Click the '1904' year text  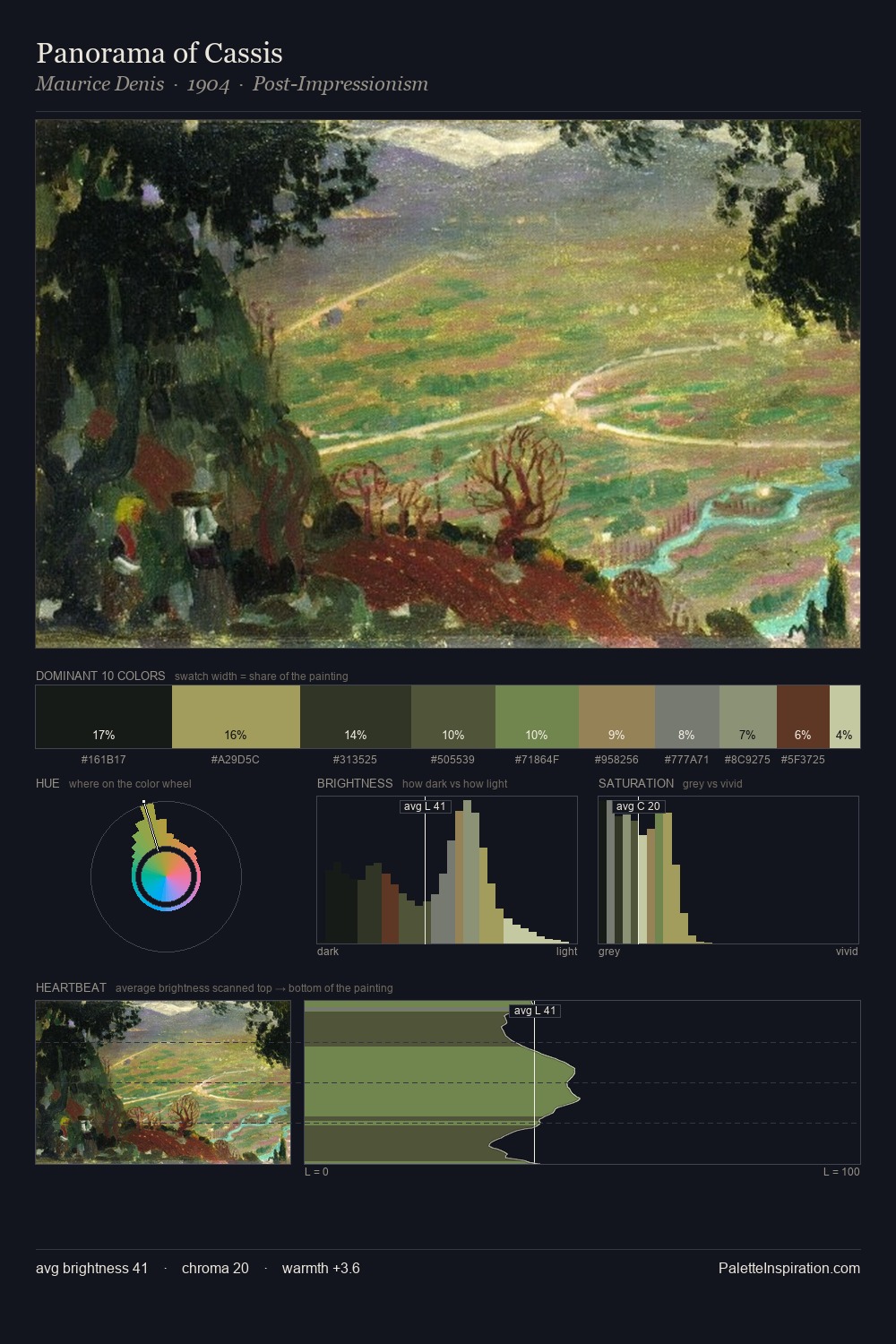tap(208, 84)
